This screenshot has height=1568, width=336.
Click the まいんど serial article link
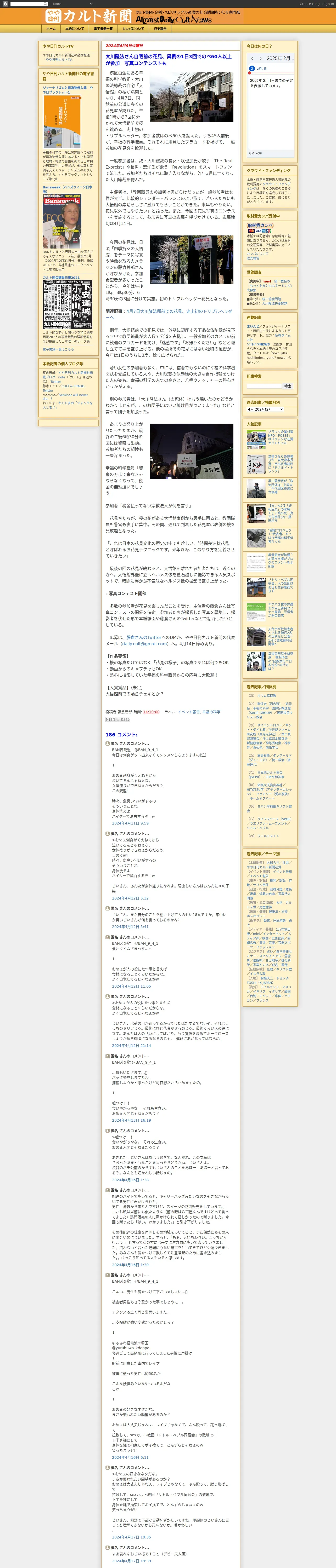coord(253,326)
